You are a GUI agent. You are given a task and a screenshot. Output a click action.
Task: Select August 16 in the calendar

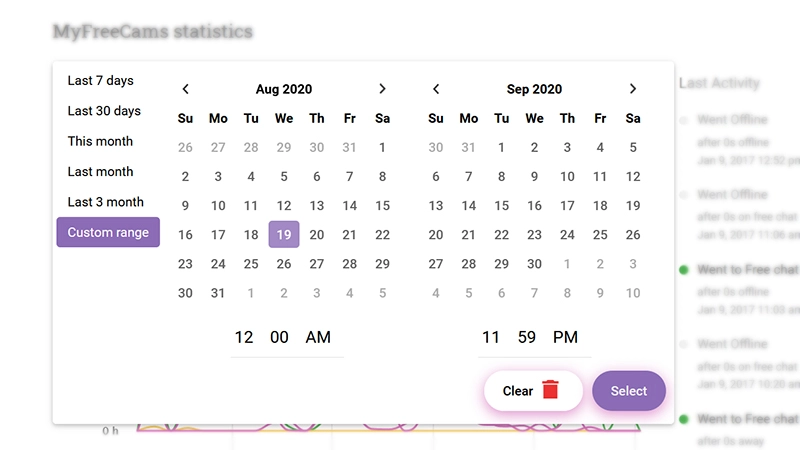tap(185, 235)
